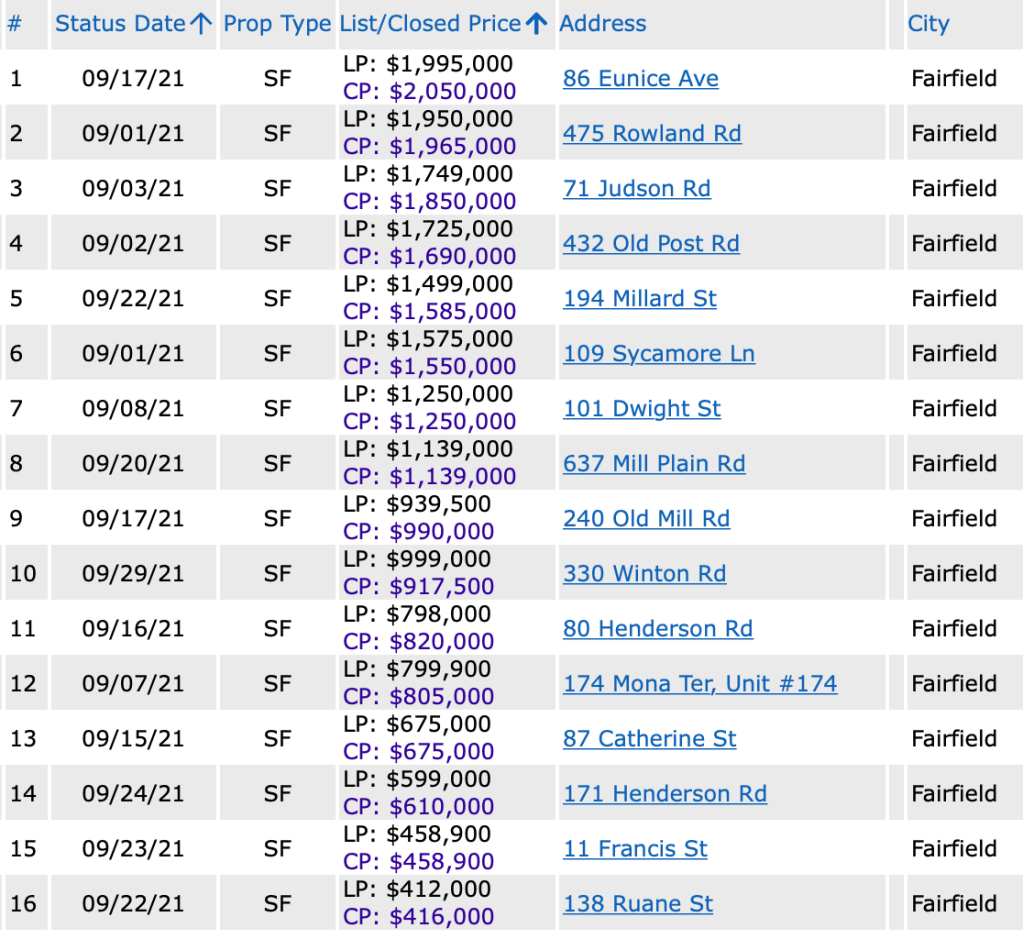The height and width of the screenshot is (939, 1023).
Task: Open the 432 Old Post Rd listing
Action: point(651,244)
